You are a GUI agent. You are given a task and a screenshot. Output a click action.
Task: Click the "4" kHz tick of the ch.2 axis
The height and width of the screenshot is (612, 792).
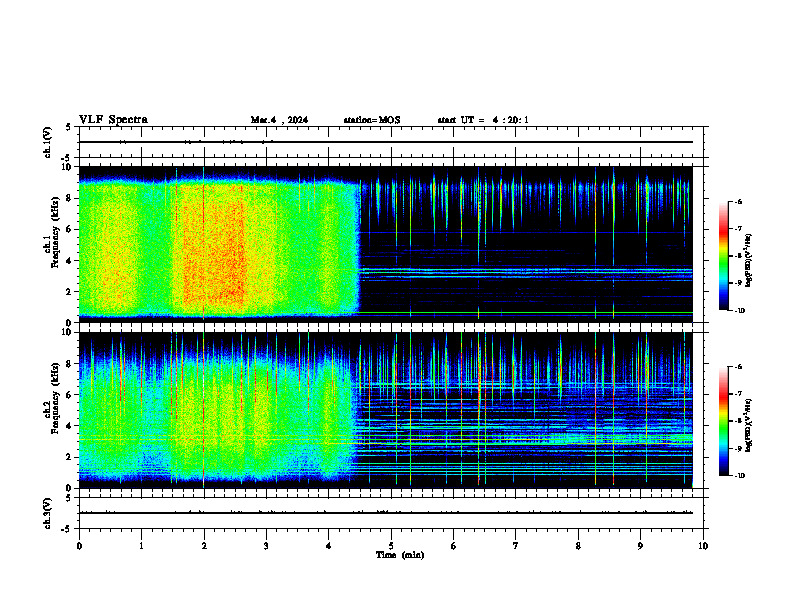69,426
